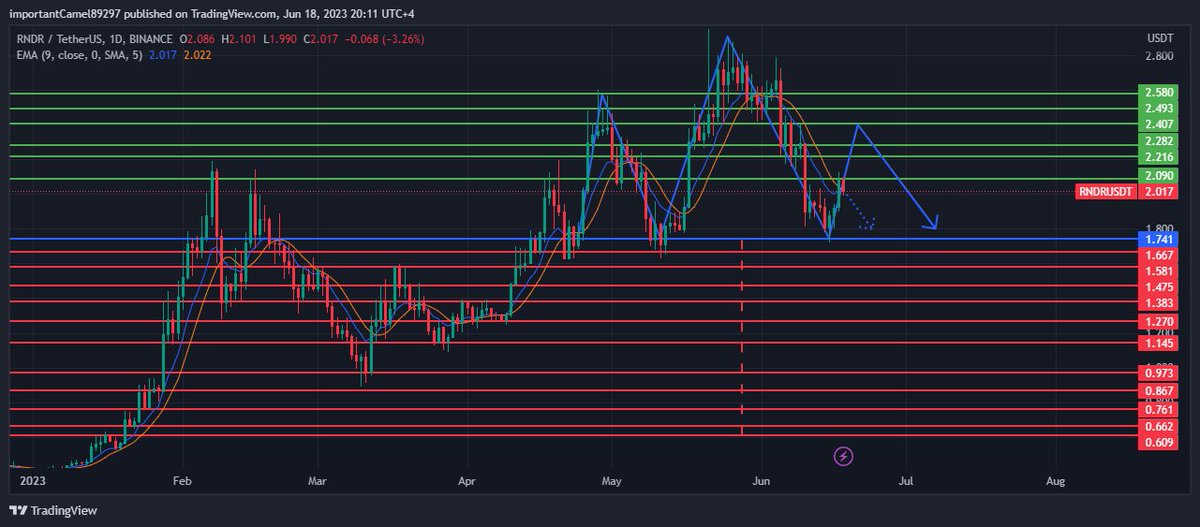
Task: Click the 2.800 tick on price axis
Action: click(1159, 56)
